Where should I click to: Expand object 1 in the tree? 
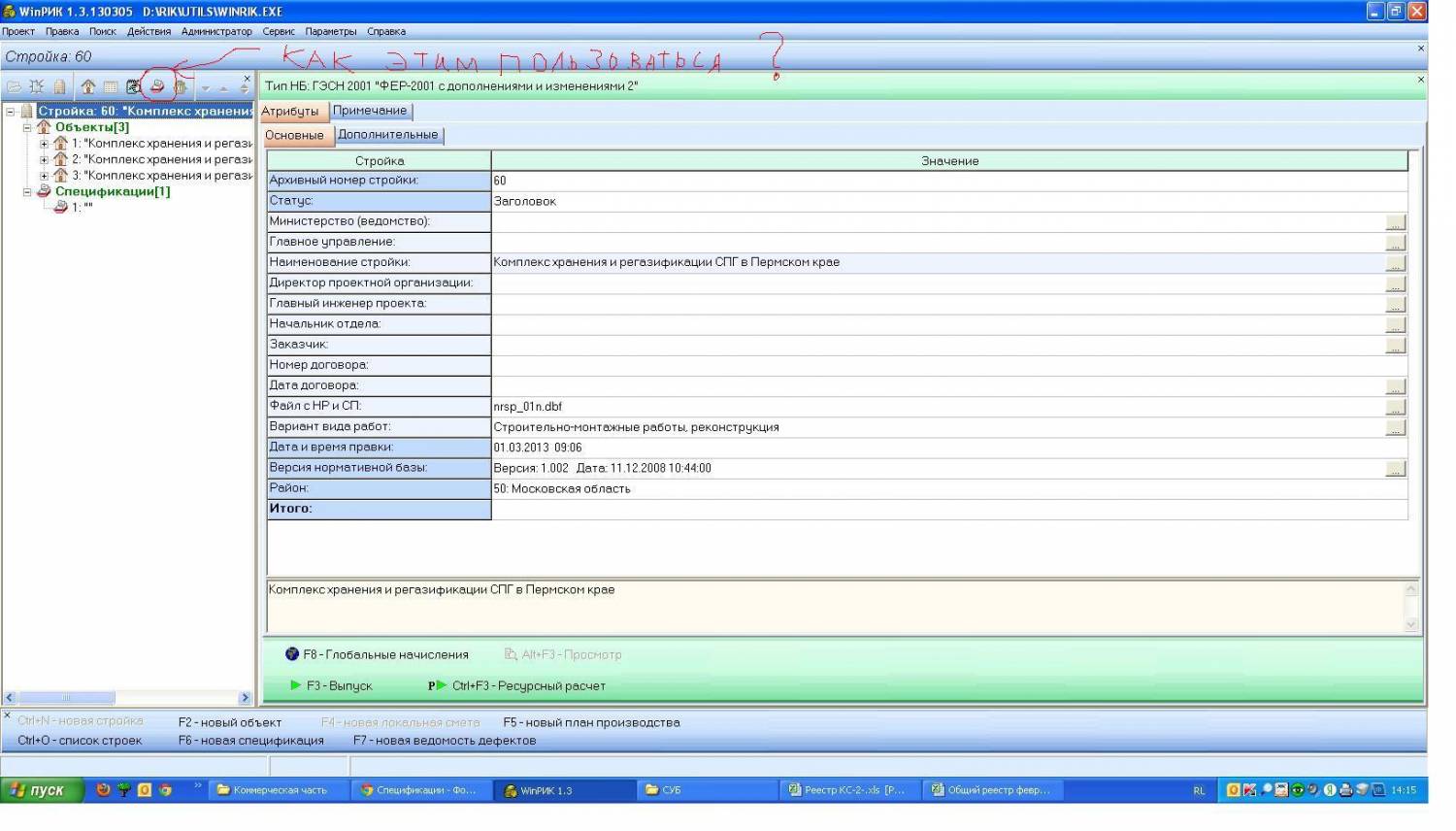tap(44, 144)
